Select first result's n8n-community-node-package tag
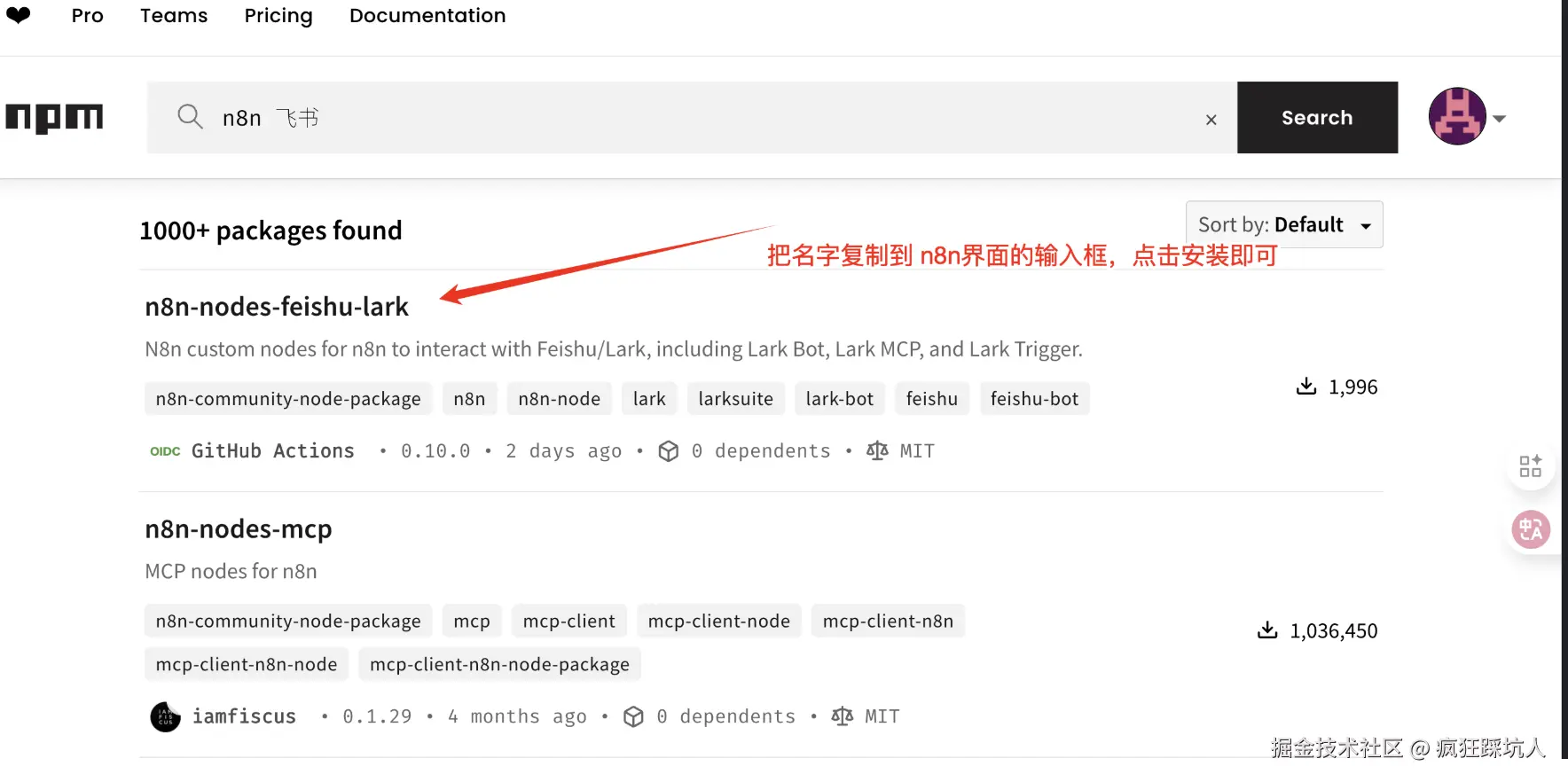The height and width of the screenshot is (782, 1568). [x=288, y=399]
